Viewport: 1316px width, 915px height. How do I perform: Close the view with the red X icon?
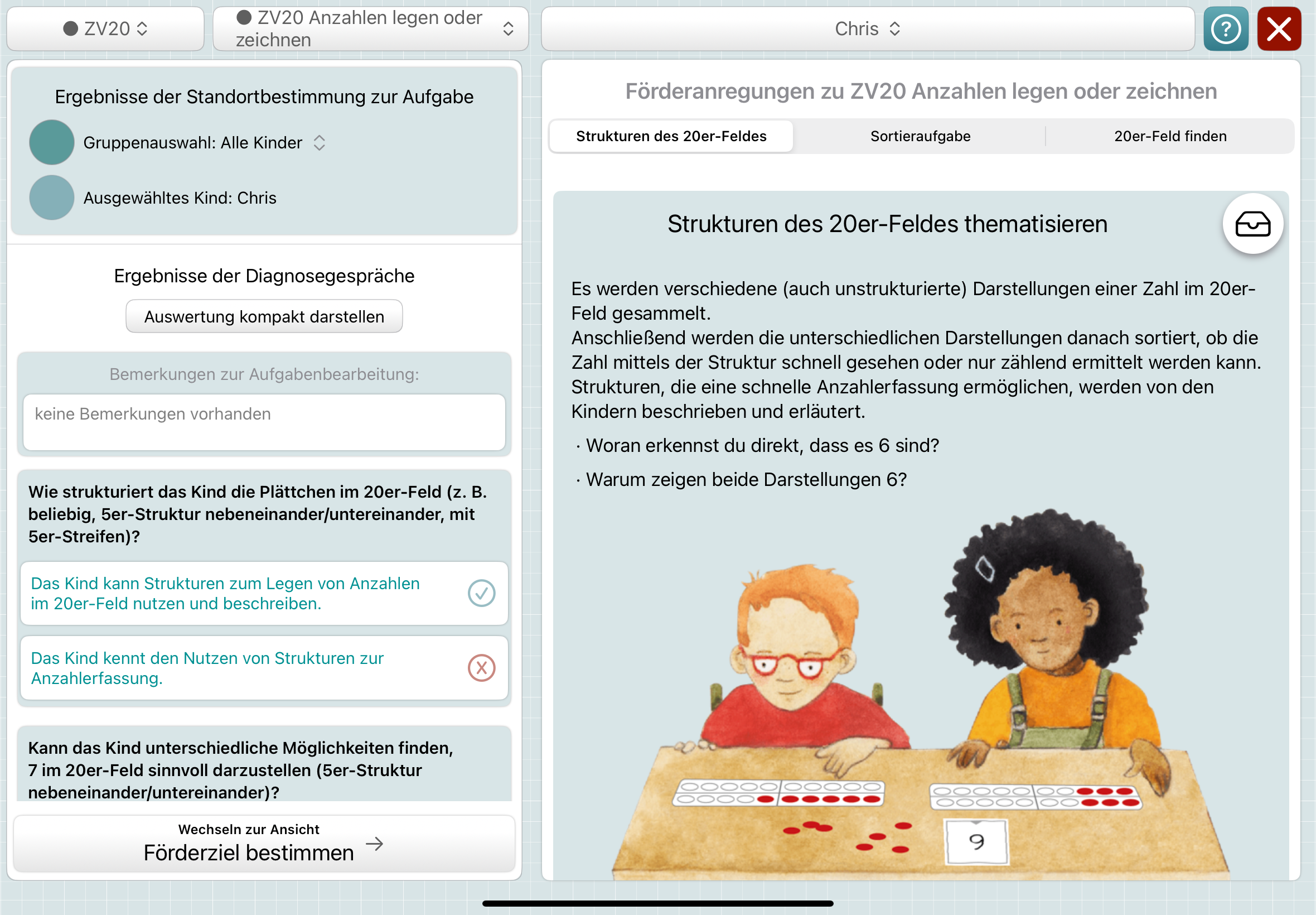coord(1279,28)
